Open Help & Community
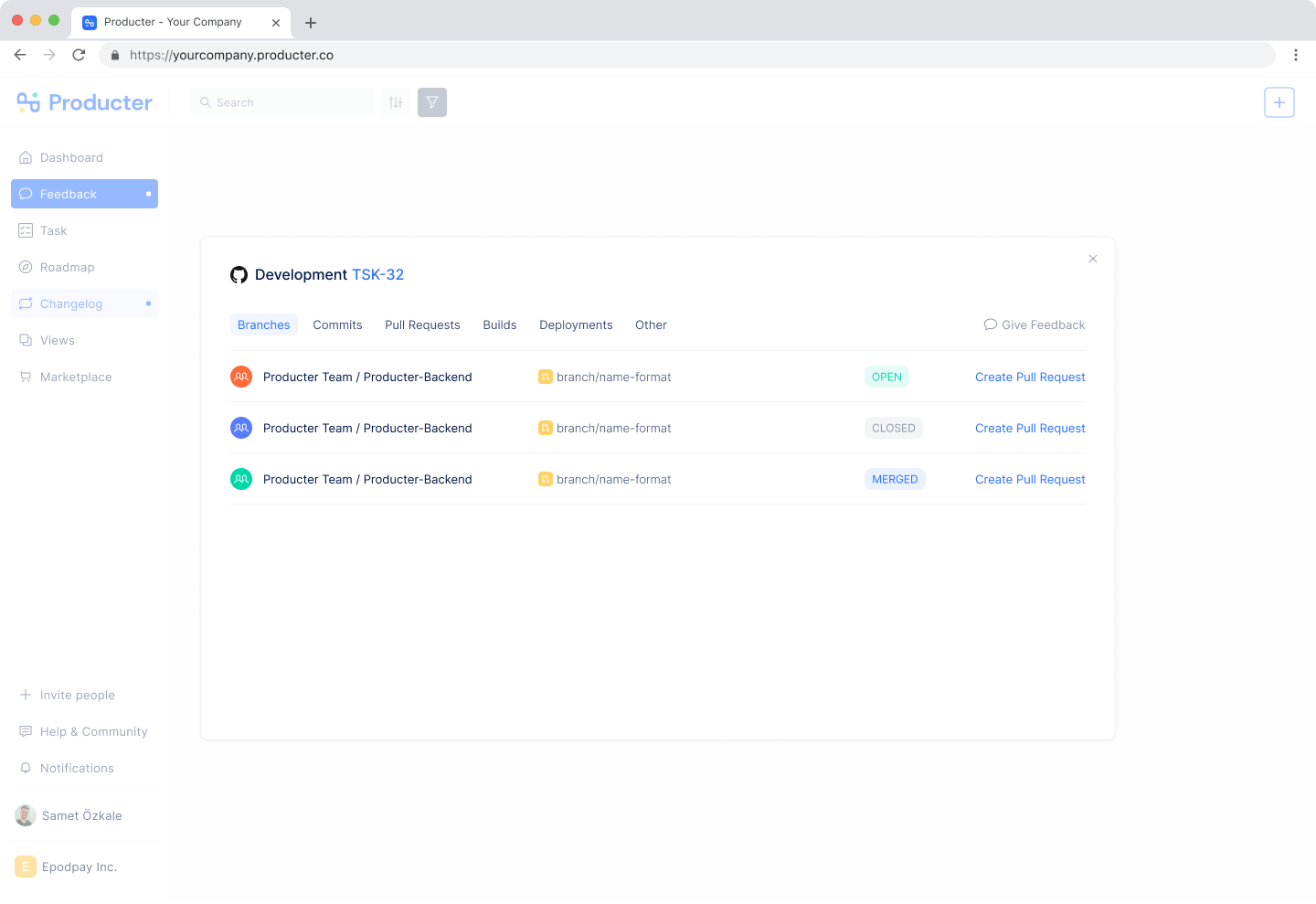1316x904 pixels. [x=83, y=731]
